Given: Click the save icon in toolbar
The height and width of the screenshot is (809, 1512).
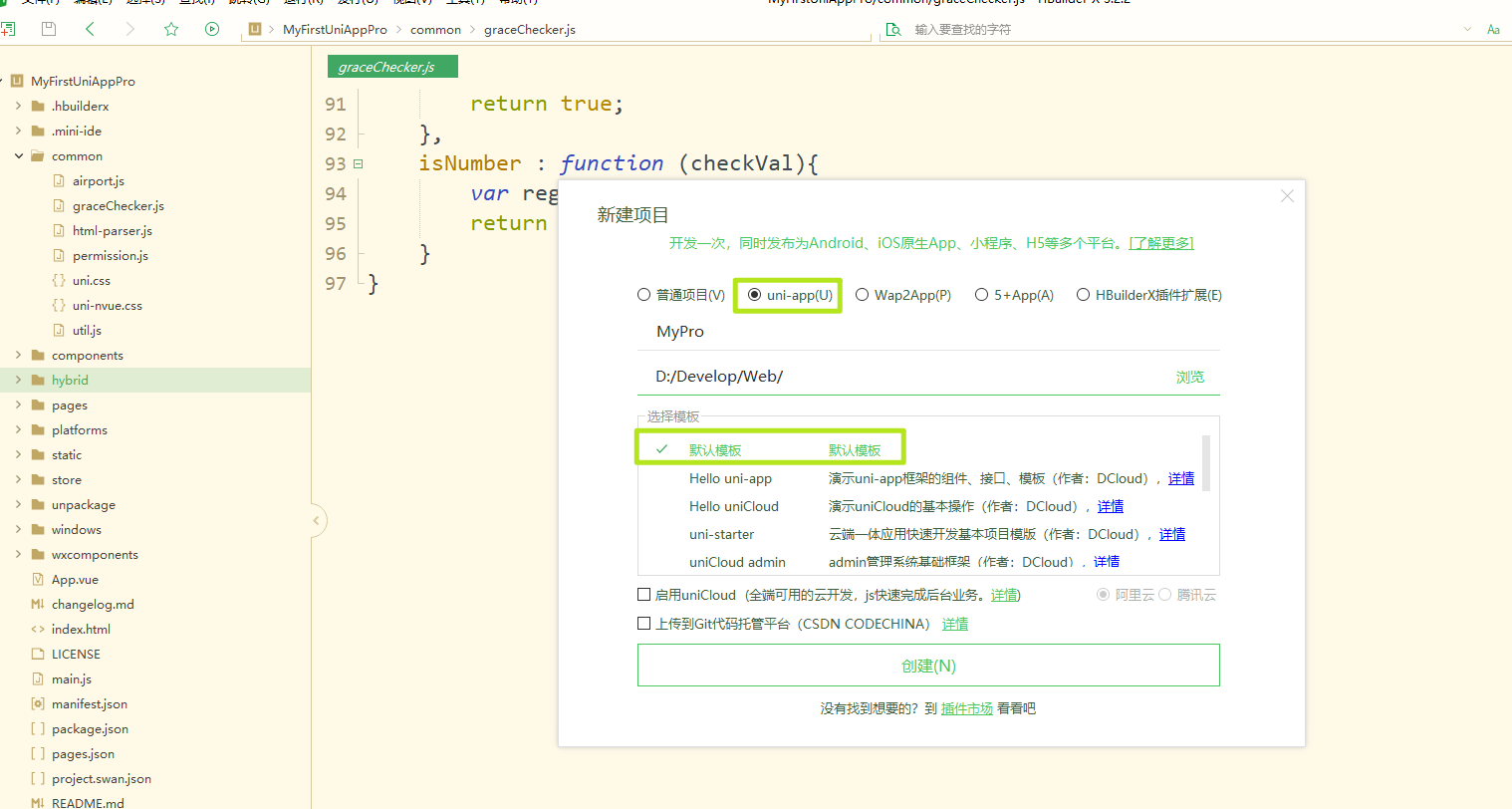Looking at the screenshot, I should coord(49,29).
